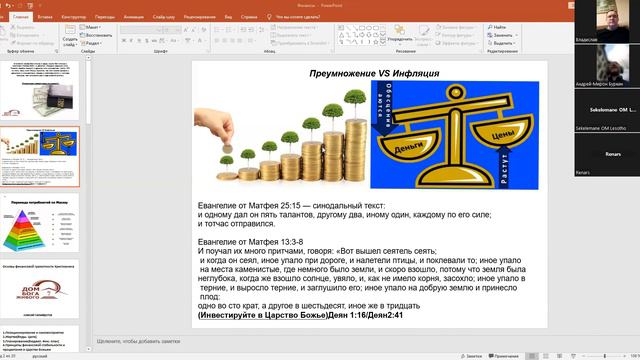Open the font color picker
The width and height of the screenshot is (640, 360).
(200, 40)
